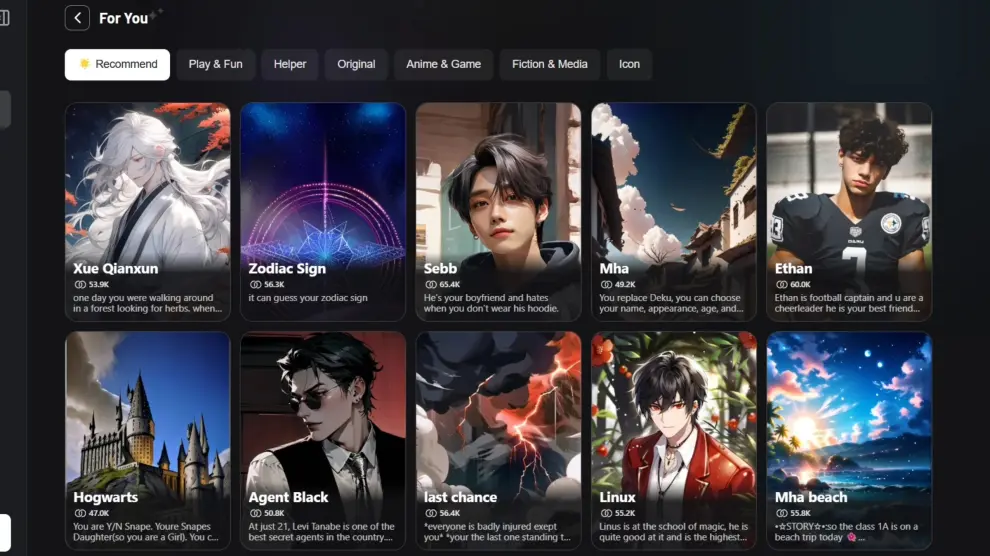
Task: Open the Zodiac Sign character card
Action: [x=323, y=211]
